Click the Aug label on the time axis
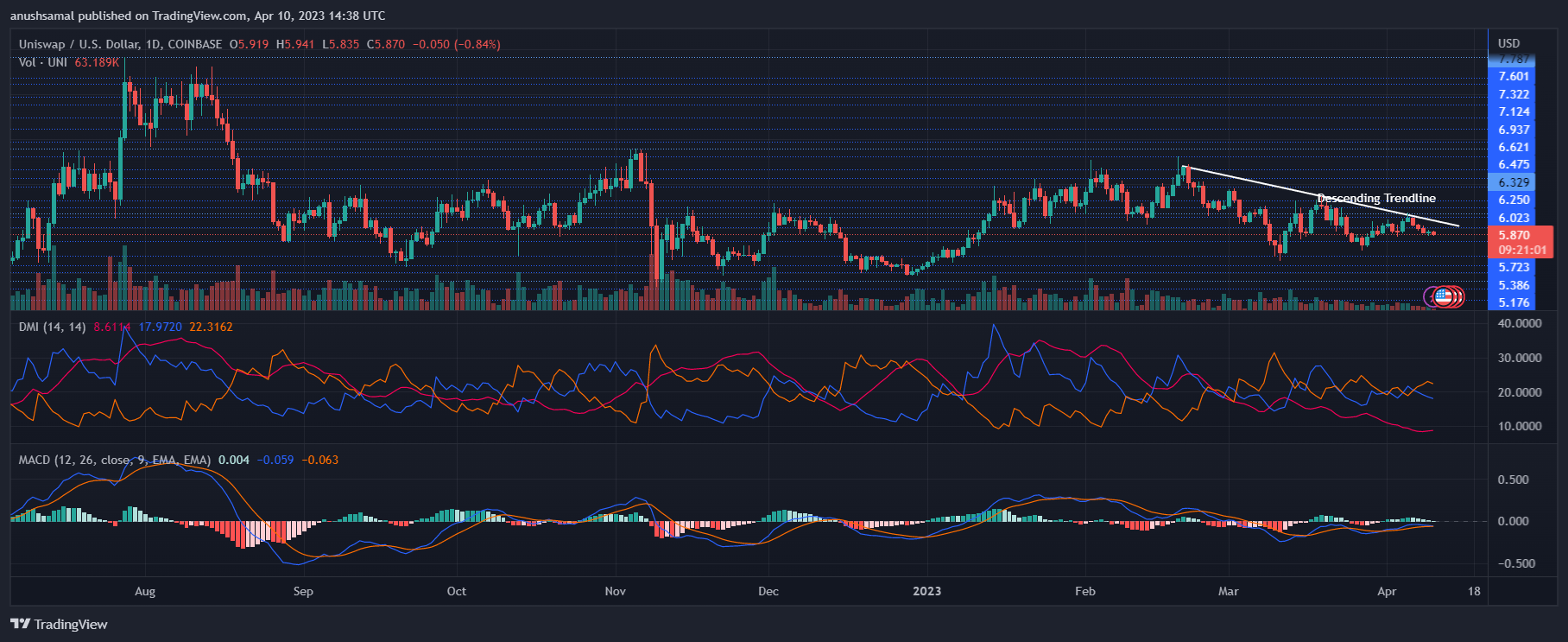Screen dimensions: 1568x642 pos(145,591)
